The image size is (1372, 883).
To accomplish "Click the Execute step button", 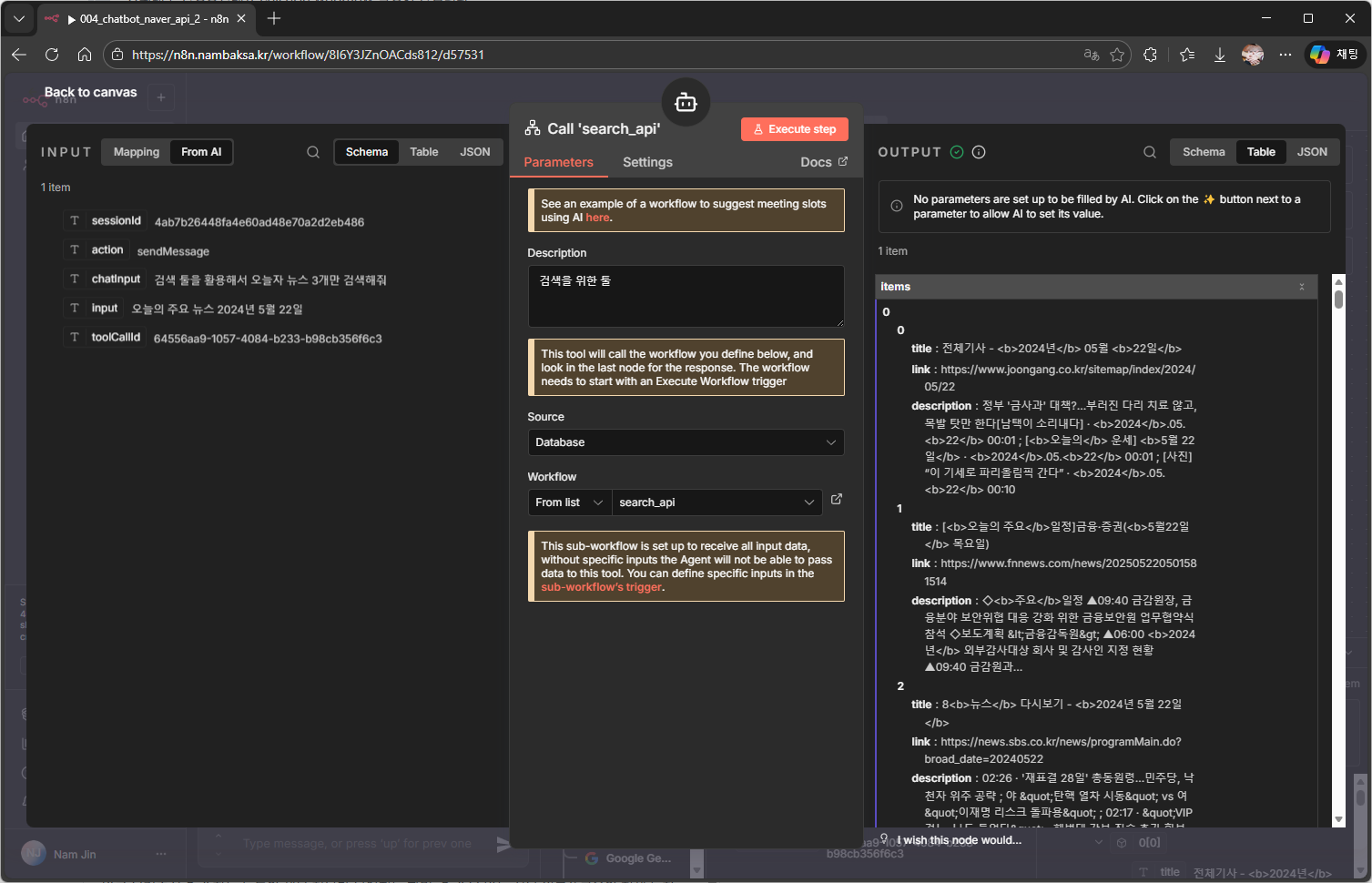I will (x=794, y=129).
